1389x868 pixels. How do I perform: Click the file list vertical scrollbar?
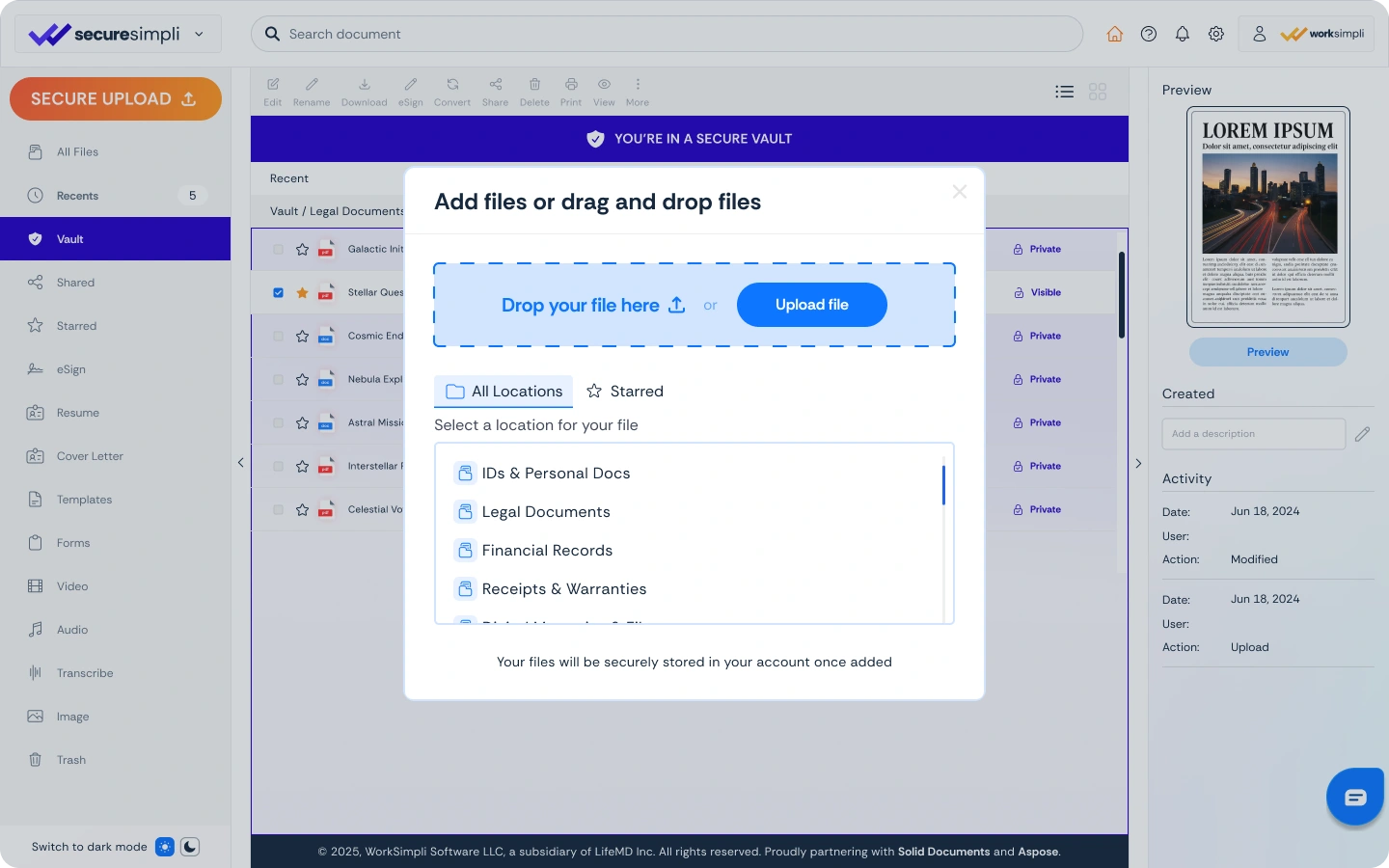pos(1122,294)
